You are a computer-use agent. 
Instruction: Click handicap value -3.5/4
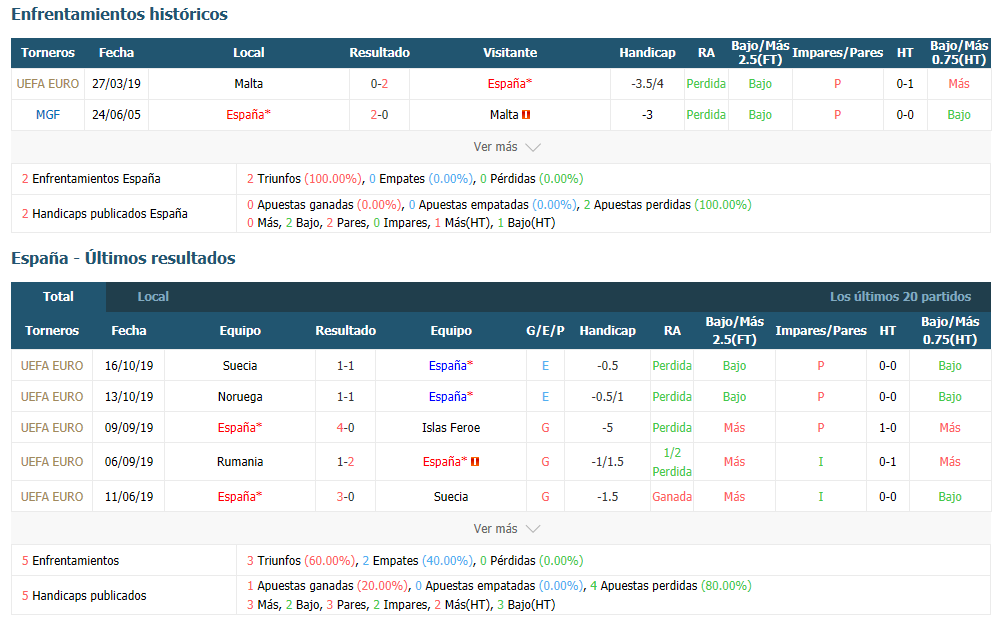coord(647,84)
